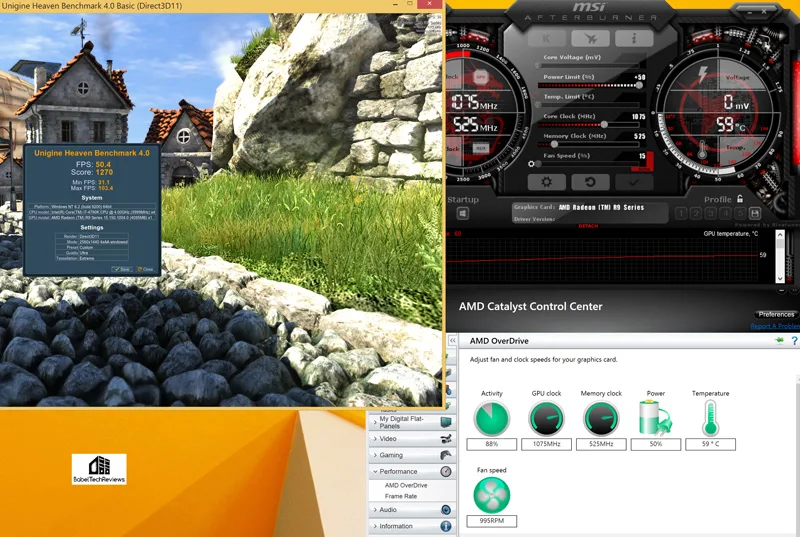Click the airplane OC scanner button
This screenshot has height=537, width=800.
(590, 39)
